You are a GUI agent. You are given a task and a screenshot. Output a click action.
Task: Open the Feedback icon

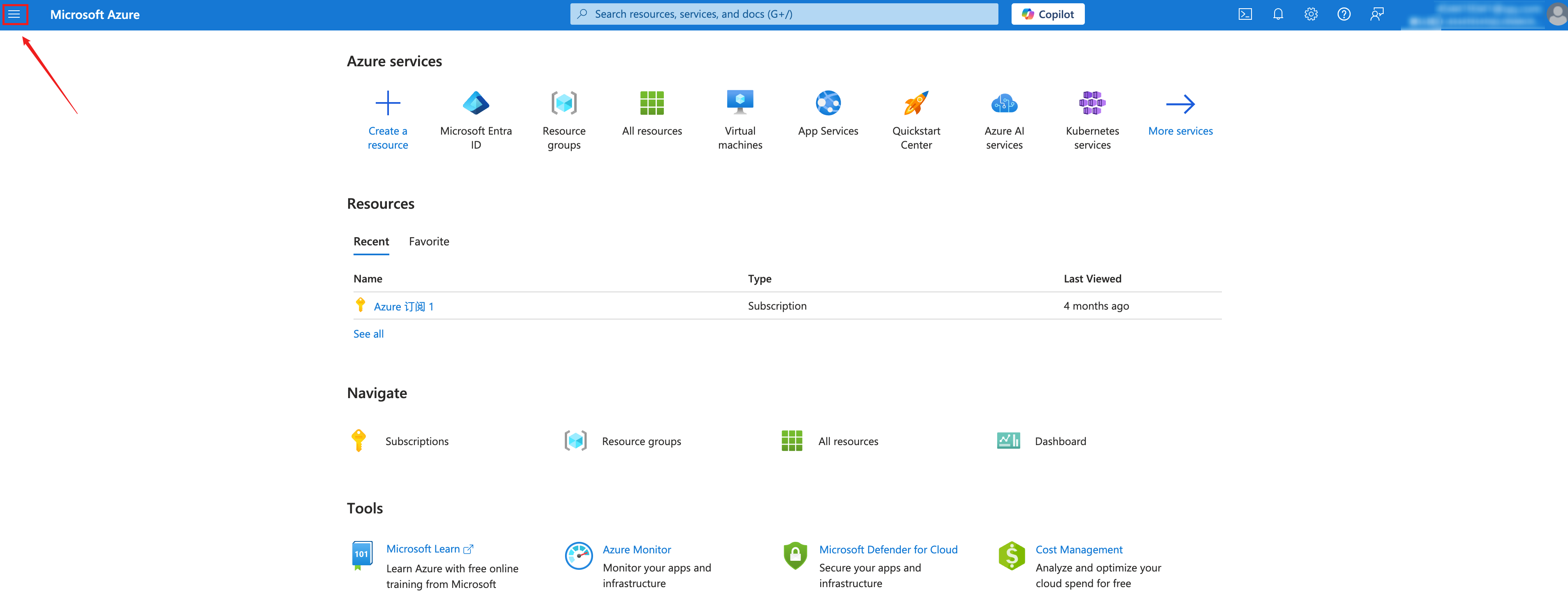(1376, 14)
